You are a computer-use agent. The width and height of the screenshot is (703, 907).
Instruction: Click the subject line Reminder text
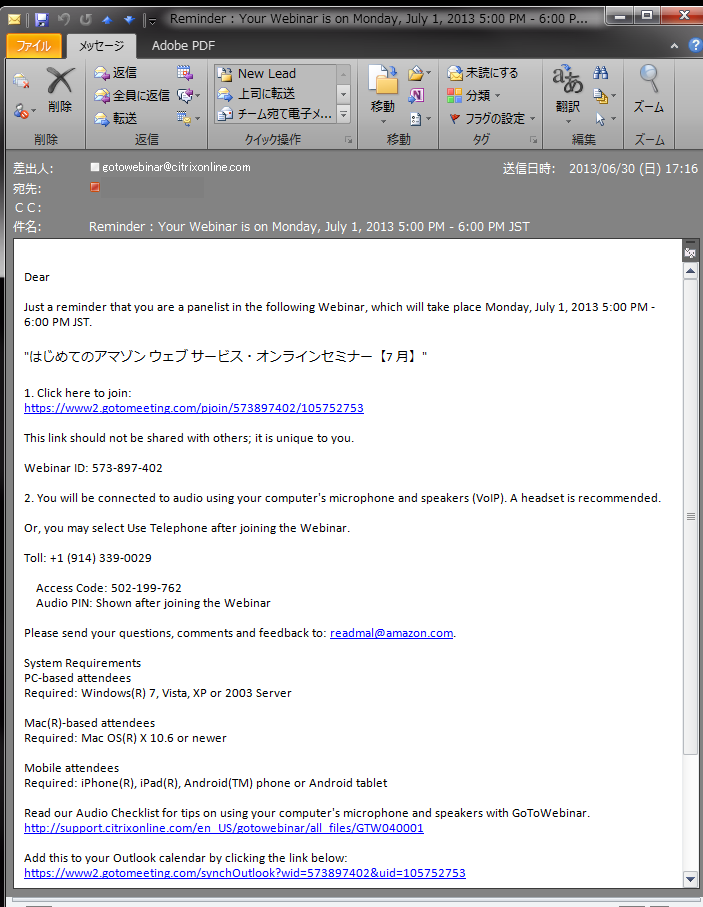click(309, 227)
